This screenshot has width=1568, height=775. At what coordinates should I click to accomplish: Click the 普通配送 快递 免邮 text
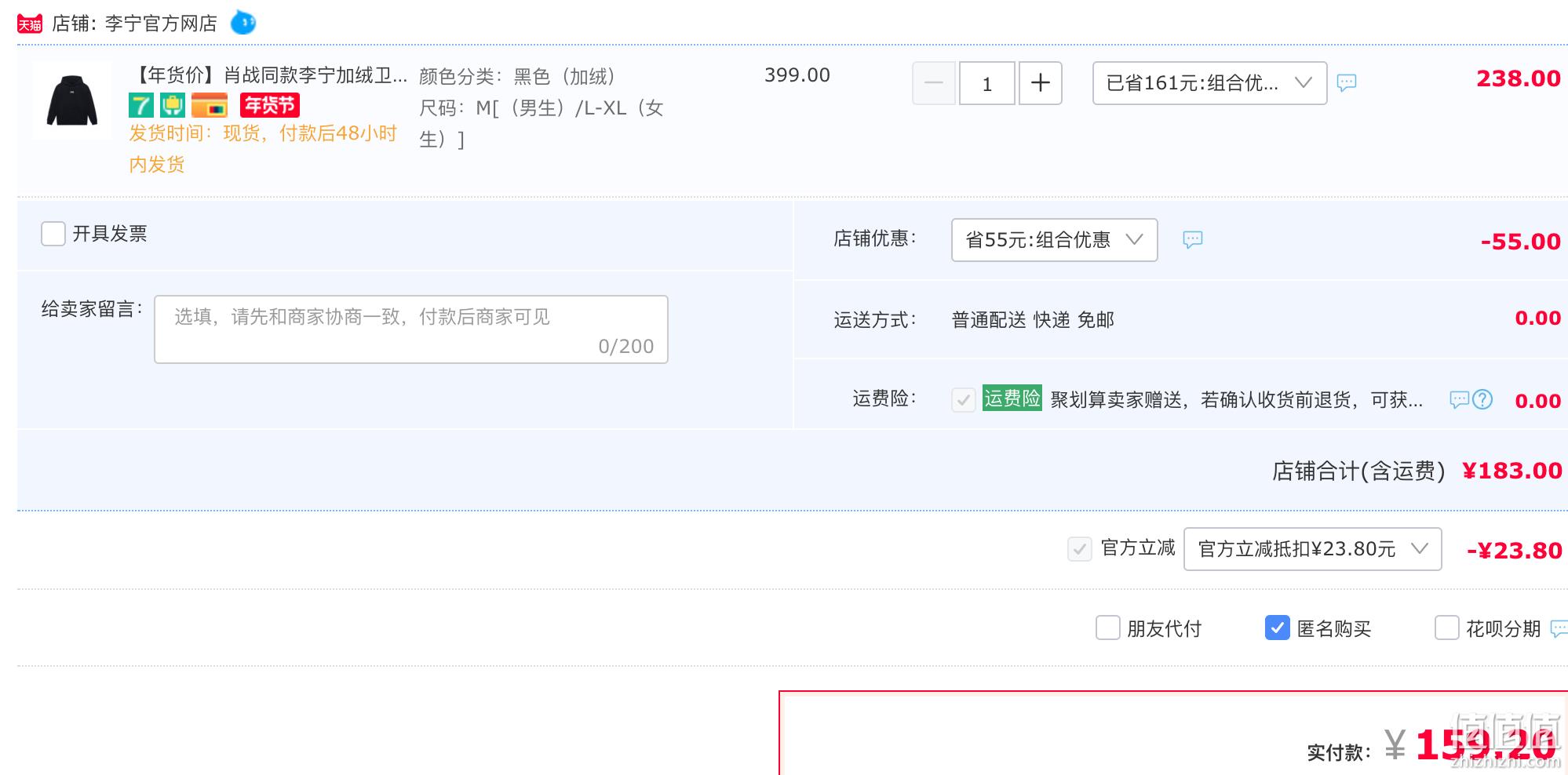pyautogui.click(x=1033, y=320)
